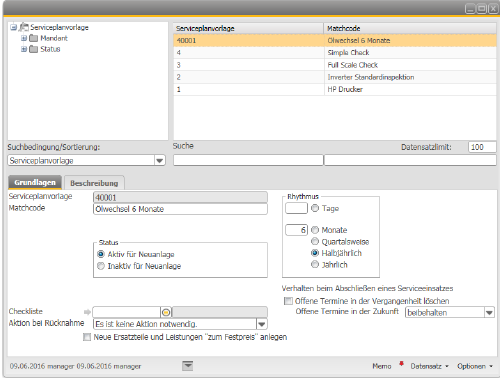Click Mandant tree label
502x378 pixels.
54,38
